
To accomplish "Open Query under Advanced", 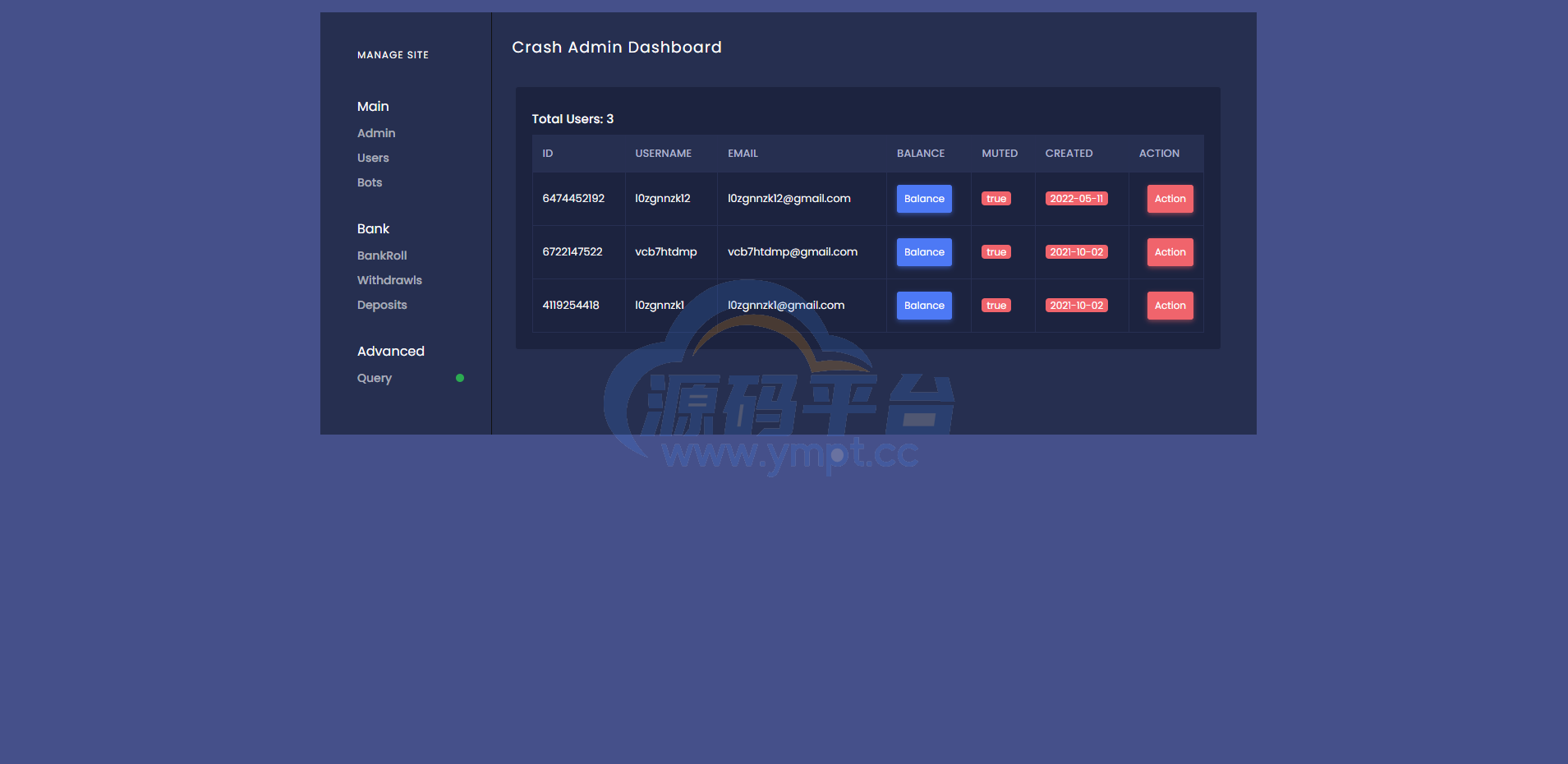I will pos(375,378).
